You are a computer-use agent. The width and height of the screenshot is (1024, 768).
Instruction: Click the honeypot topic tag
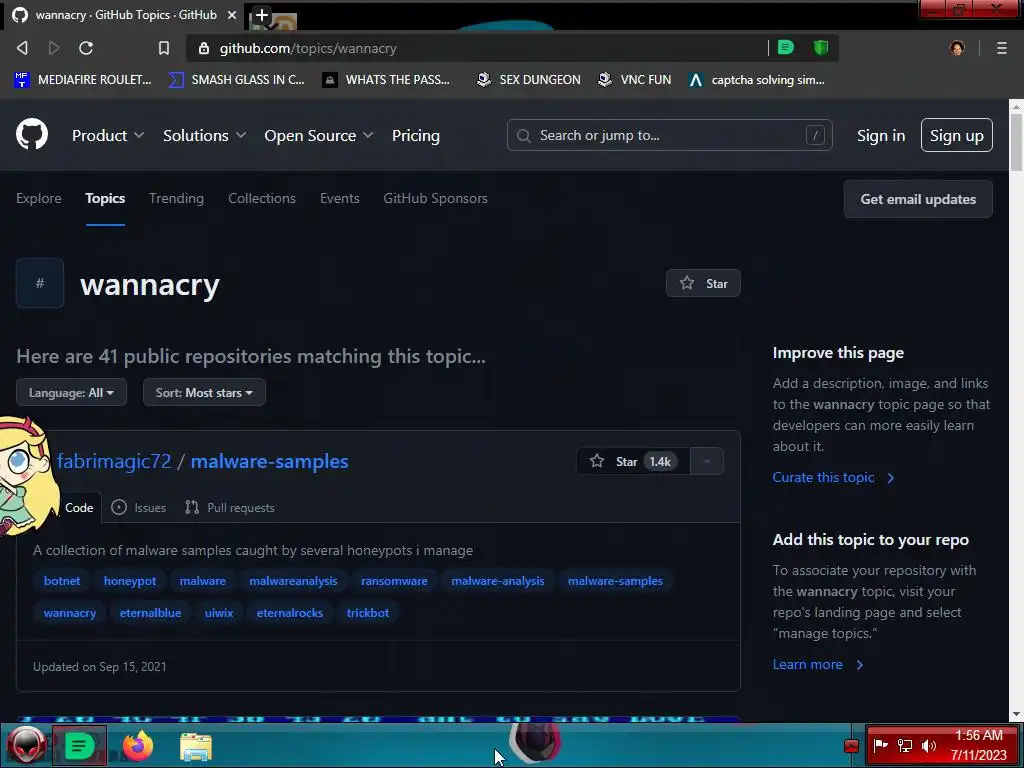click(x=130, y=581)
